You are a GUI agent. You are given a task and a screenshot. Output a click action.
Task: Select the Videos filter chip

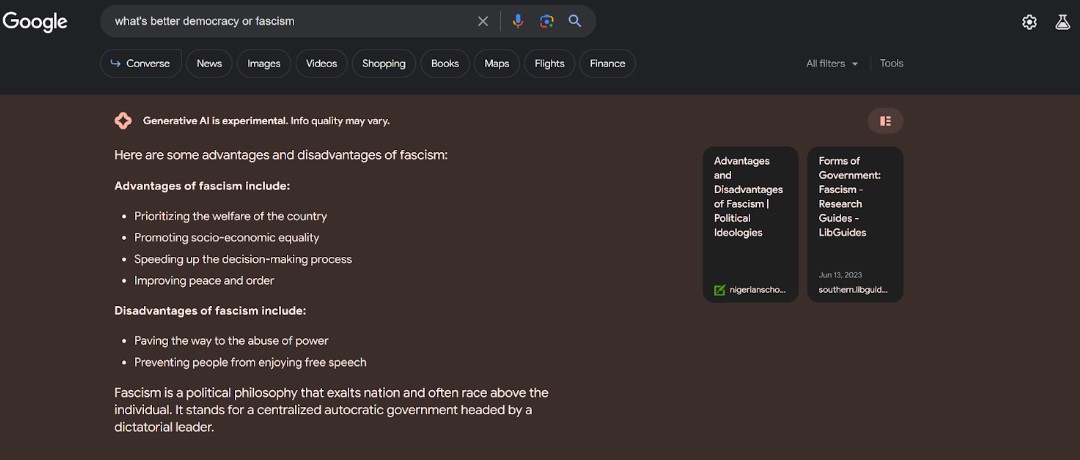click(322, 63)
